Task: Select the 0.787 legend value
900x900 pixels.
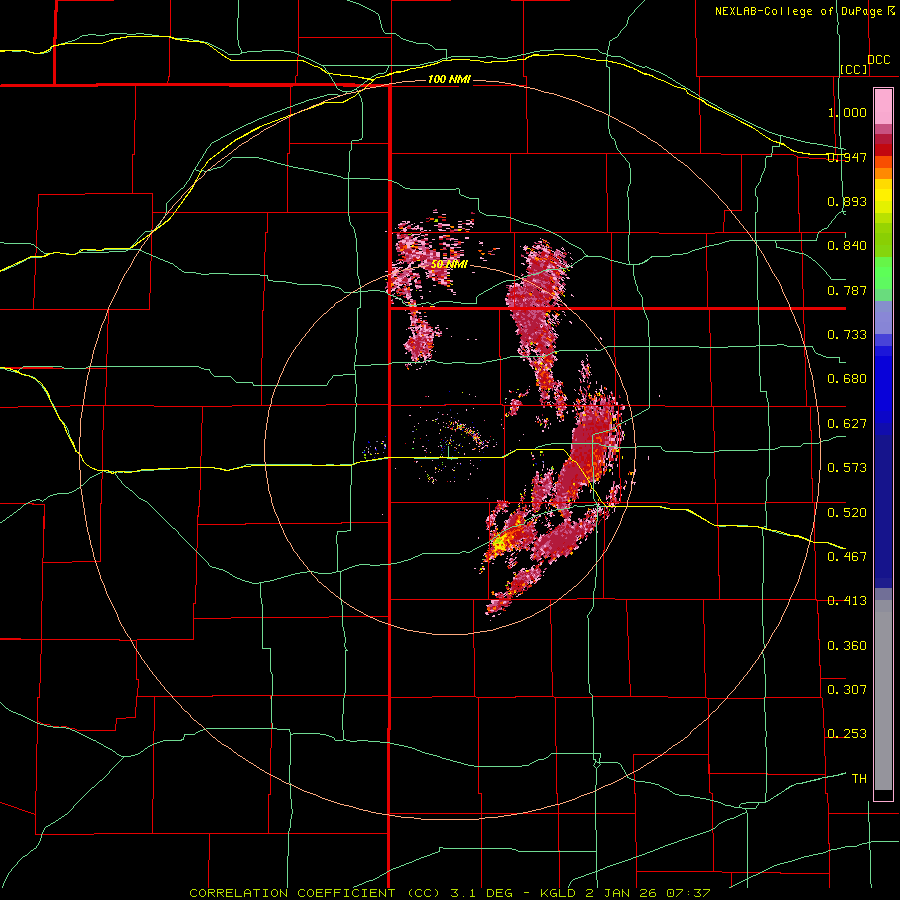Action: click(847, 290)
